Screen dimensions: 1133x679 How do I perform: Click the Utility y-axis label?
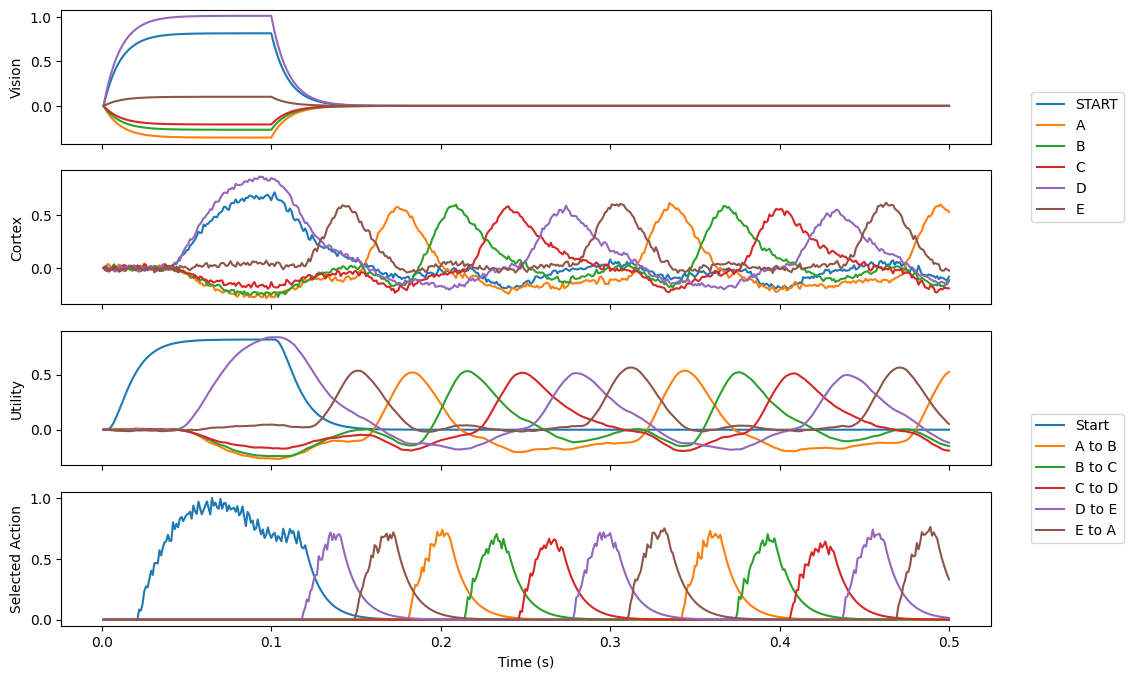point(16,399)
